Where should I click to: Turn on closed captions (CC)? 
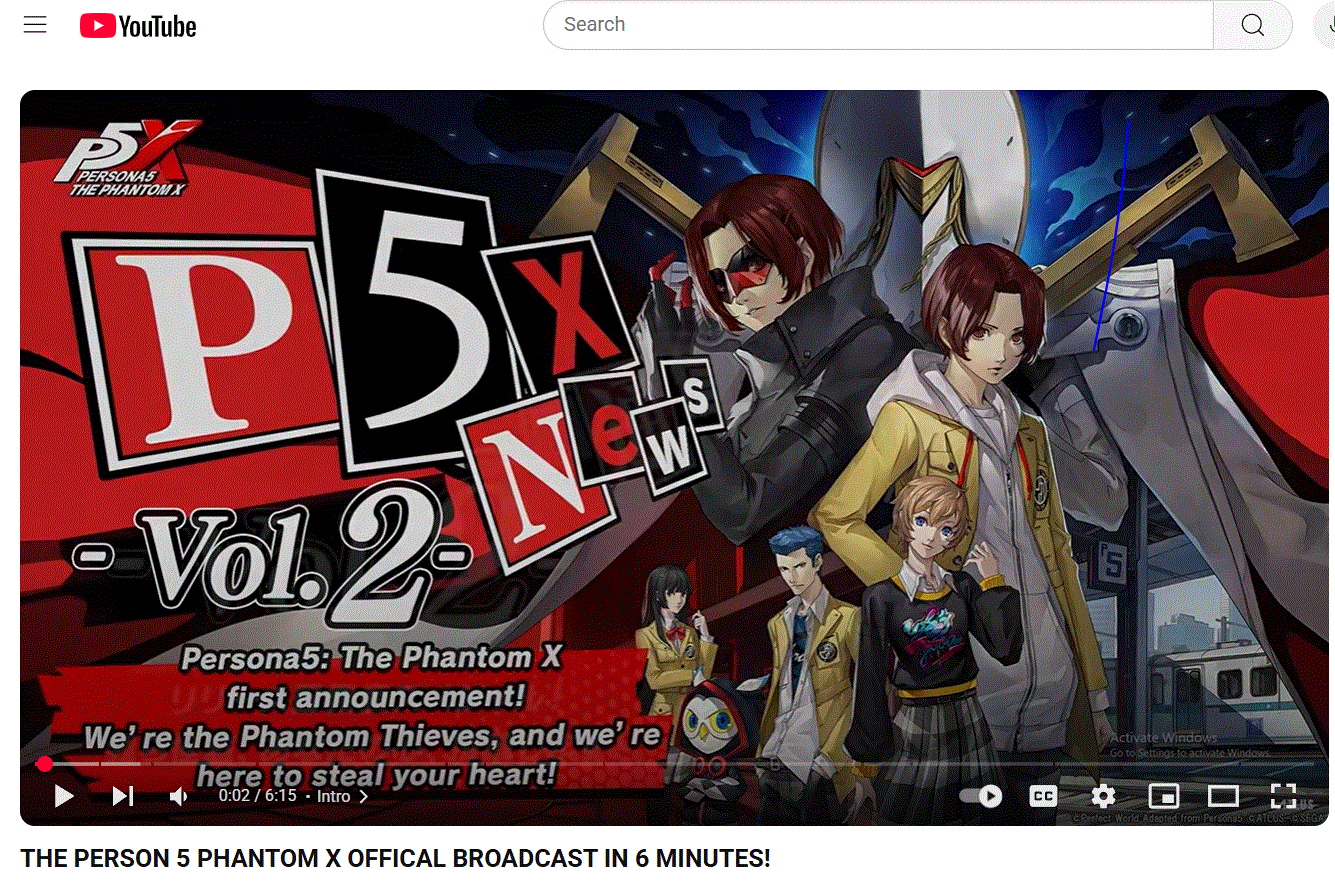coord(1043,796)
